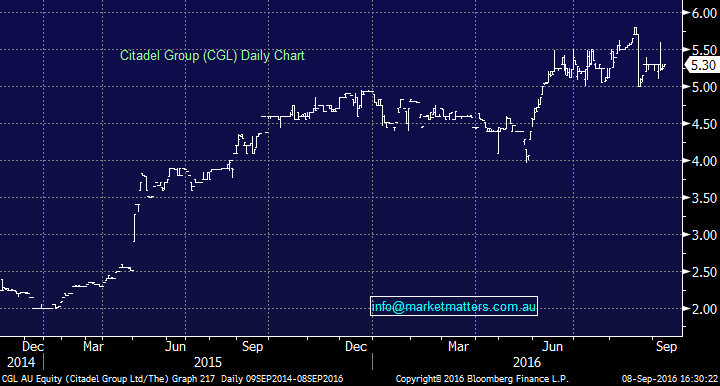Click the final Sep label at axis end
720x386 pixels.
tap(666, 346)
